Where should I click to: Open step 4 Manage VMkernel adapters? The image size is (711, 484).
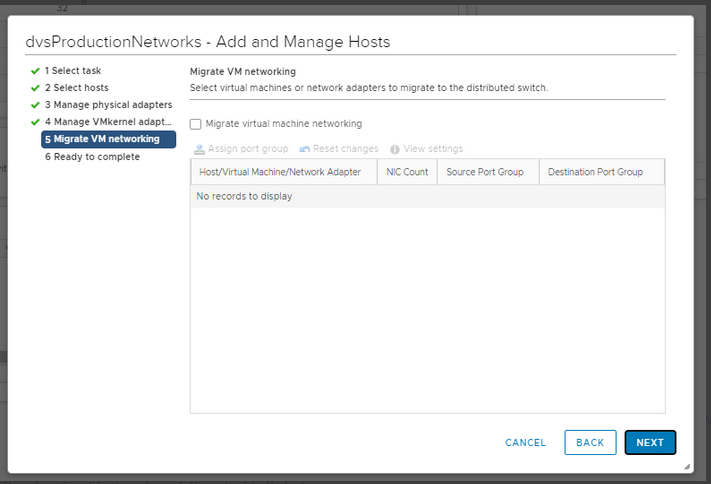108,122
